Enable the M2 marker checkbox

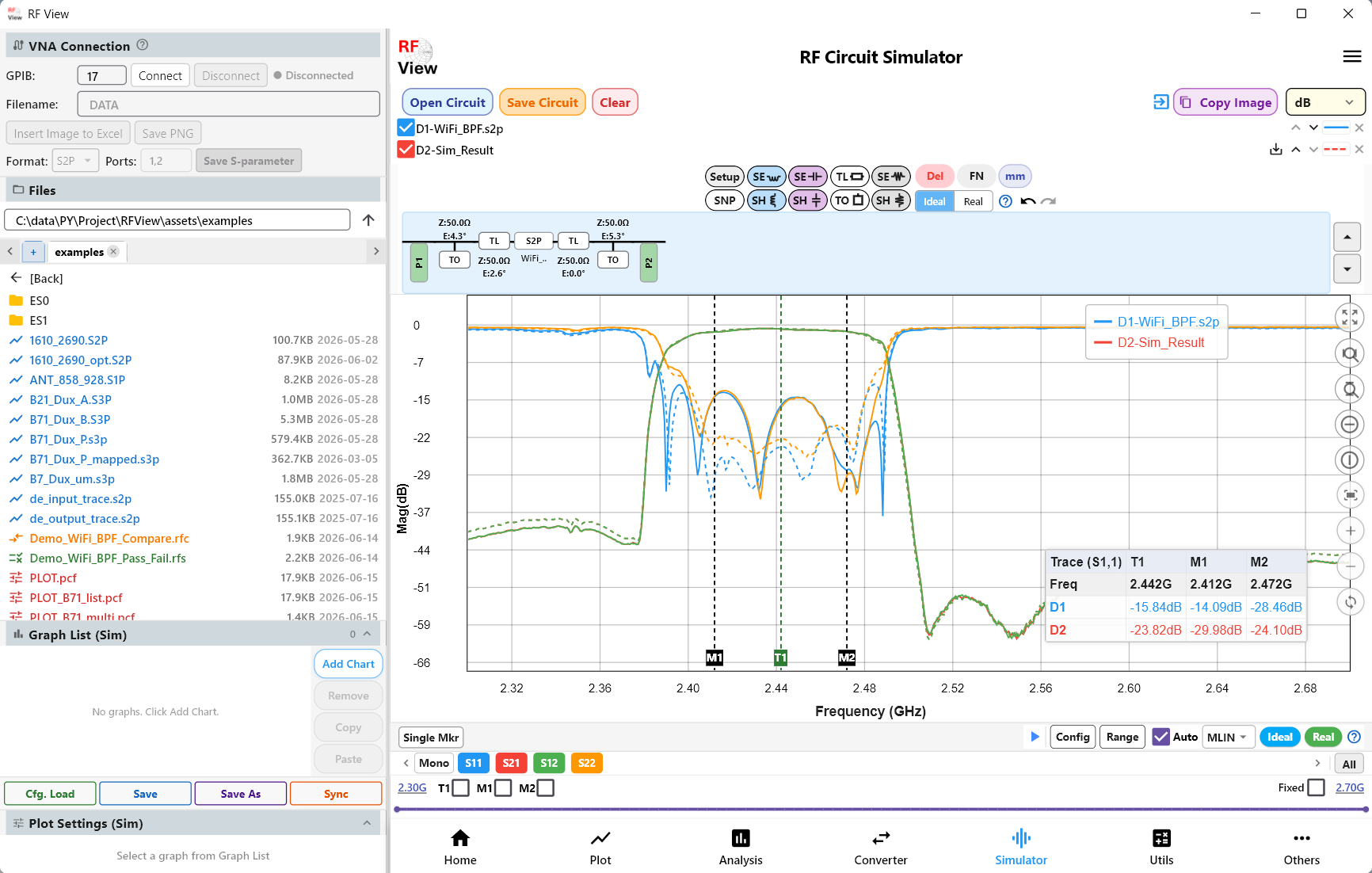(546, 787)
